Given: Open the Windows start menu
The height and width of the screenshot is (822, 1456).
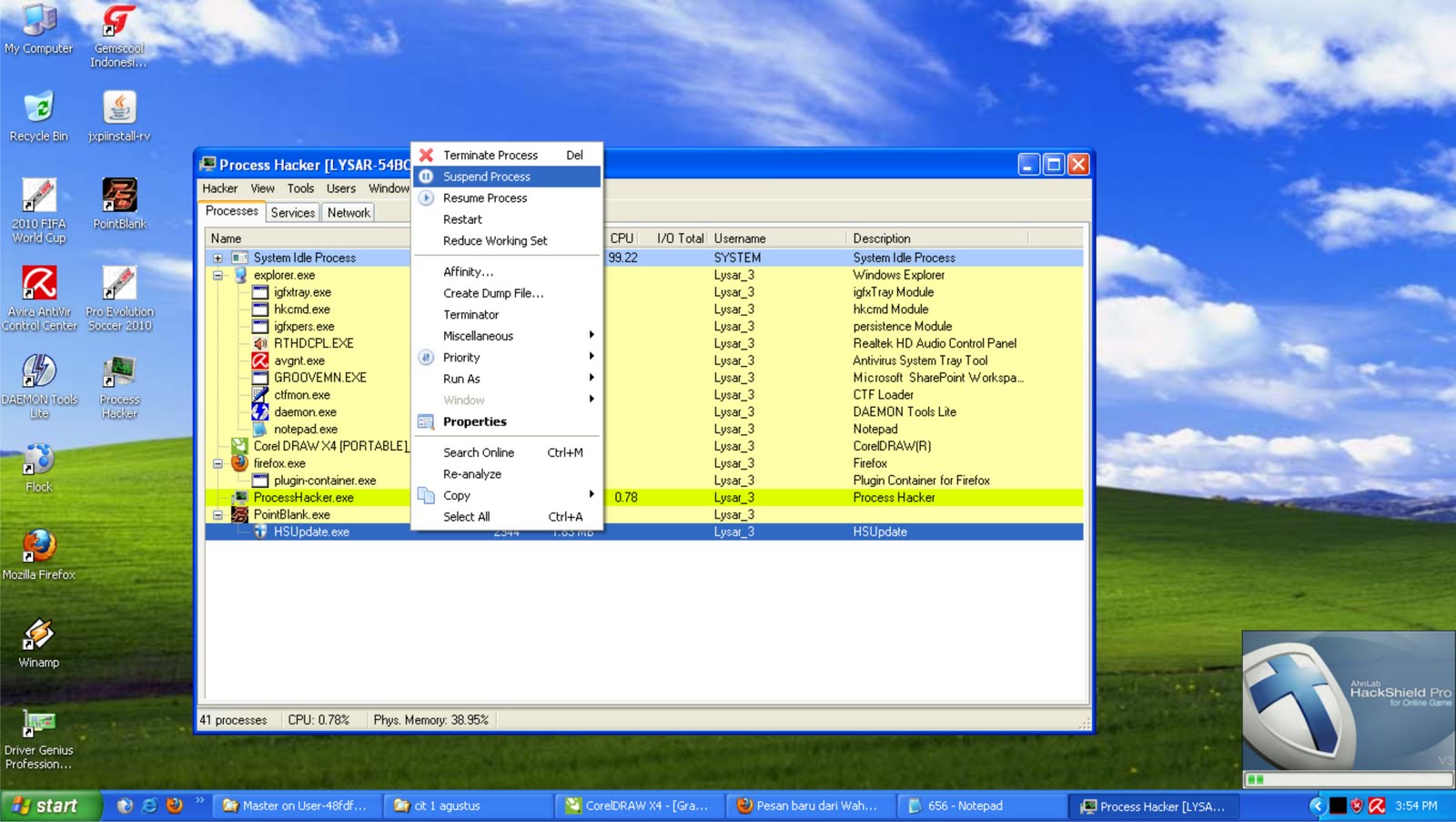Looking at the screenshot, I should coord(50,806).
